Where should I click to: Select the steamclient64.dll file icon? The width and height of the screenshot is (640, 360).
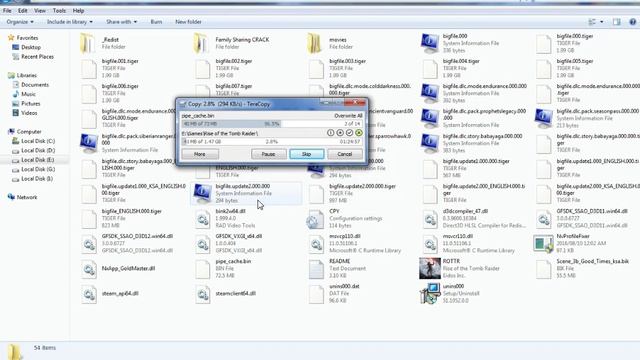[x=202, y=294]
